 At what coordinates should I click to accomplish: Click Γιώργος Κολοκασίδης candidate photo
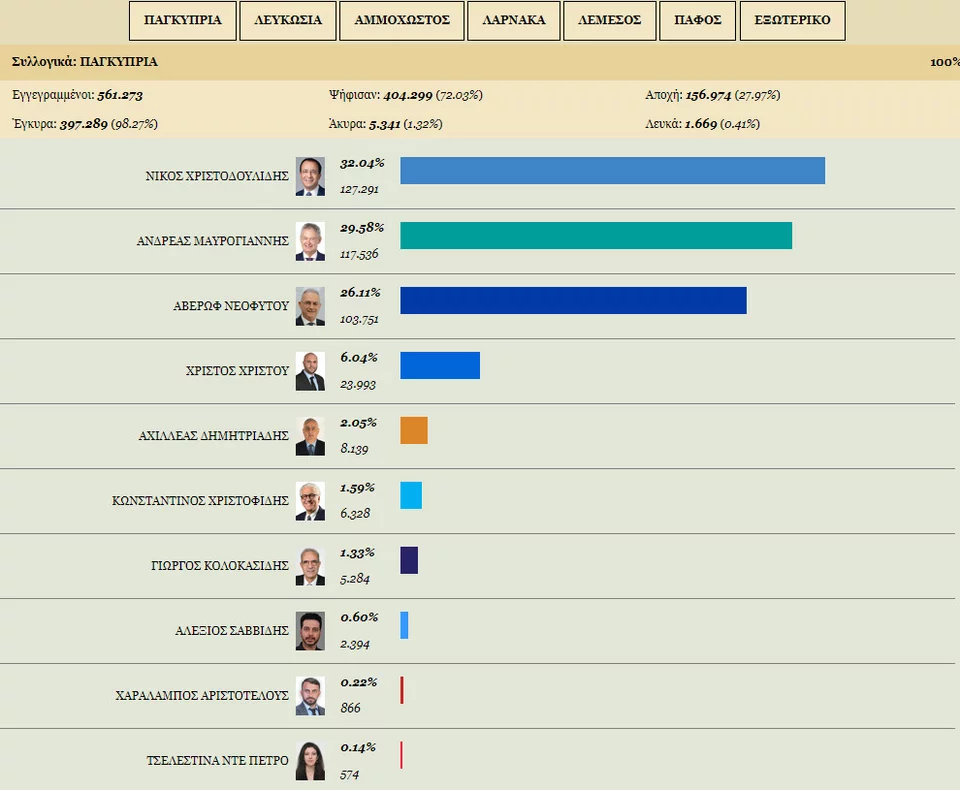[x=310, y=566]
